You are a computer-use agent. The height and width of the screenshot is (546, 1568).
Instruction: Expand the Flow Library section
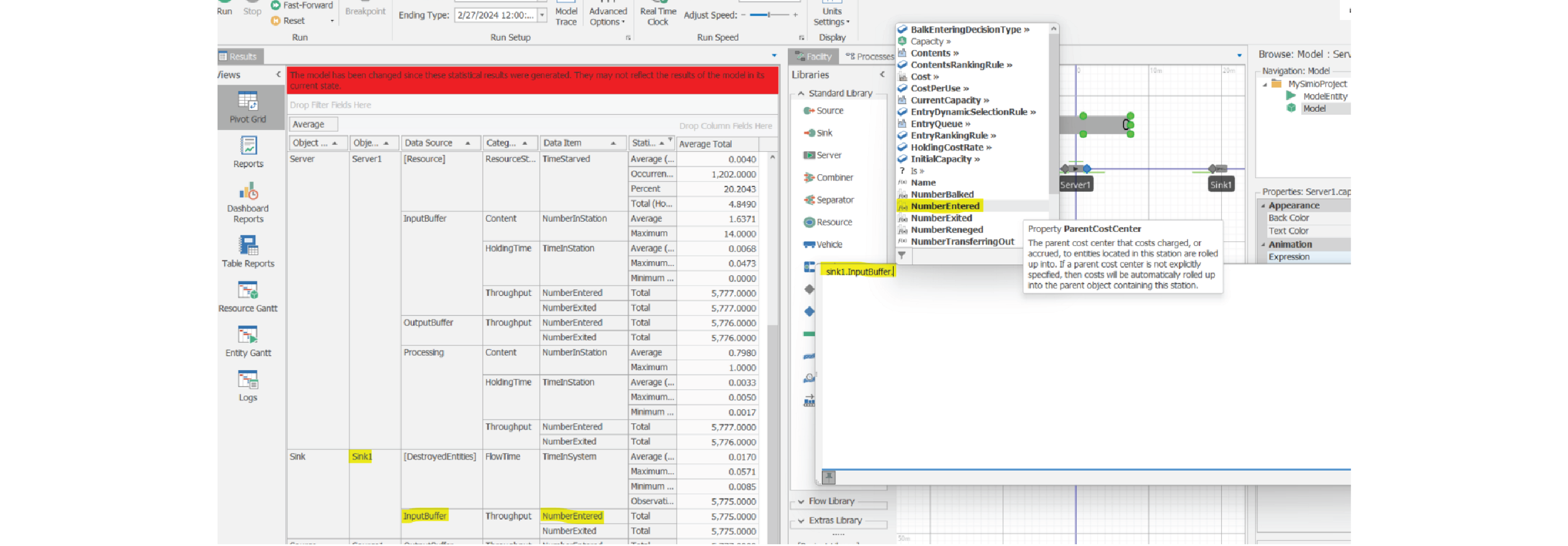tap(831, 501)
